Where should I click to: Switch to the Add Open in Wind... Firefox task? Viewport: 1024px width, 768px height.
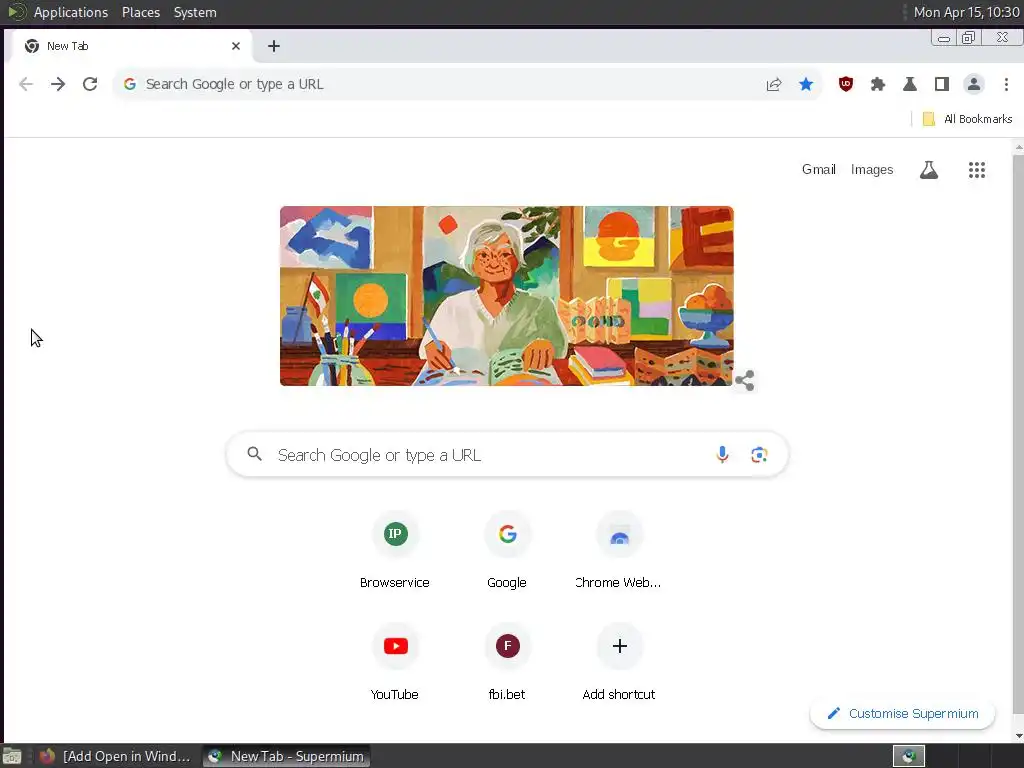[115, 756]
